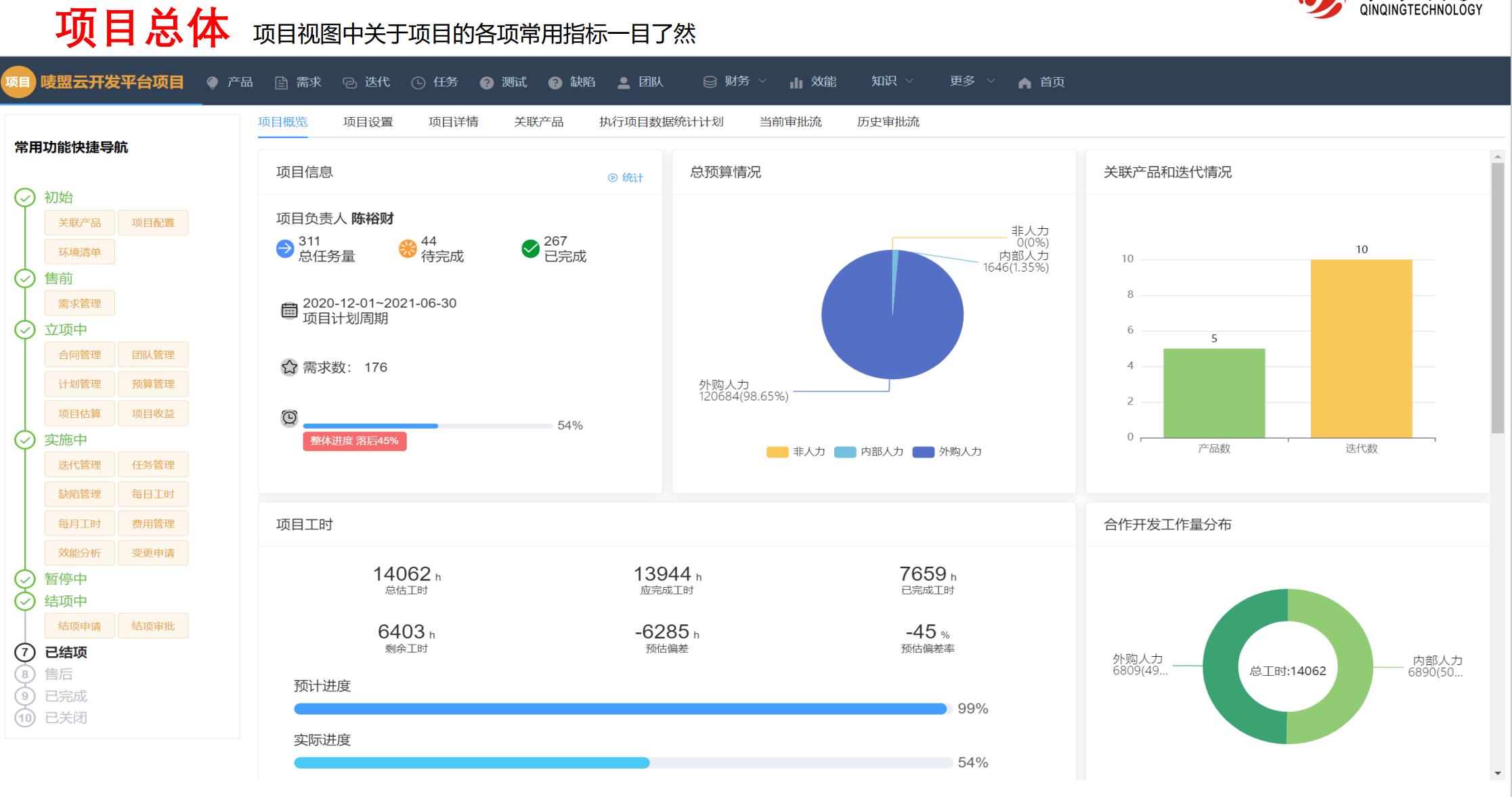Click the 每日工时 shortcut button
This screenshot has height=797, width=1512.
coord(153,494)
